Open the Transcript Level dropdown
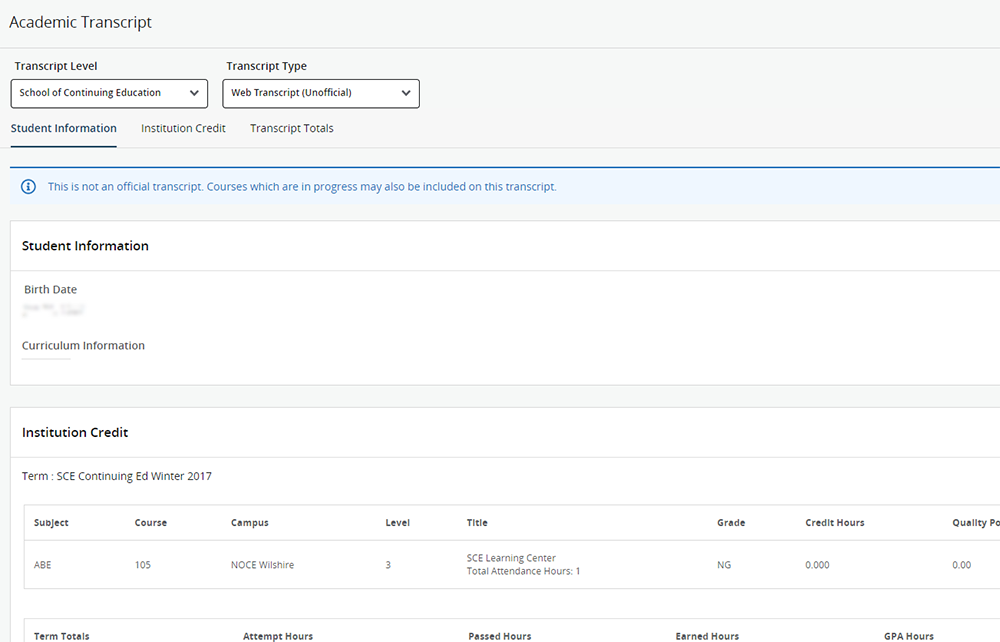The image size is (1000, 642). click(x=109, y=93)
